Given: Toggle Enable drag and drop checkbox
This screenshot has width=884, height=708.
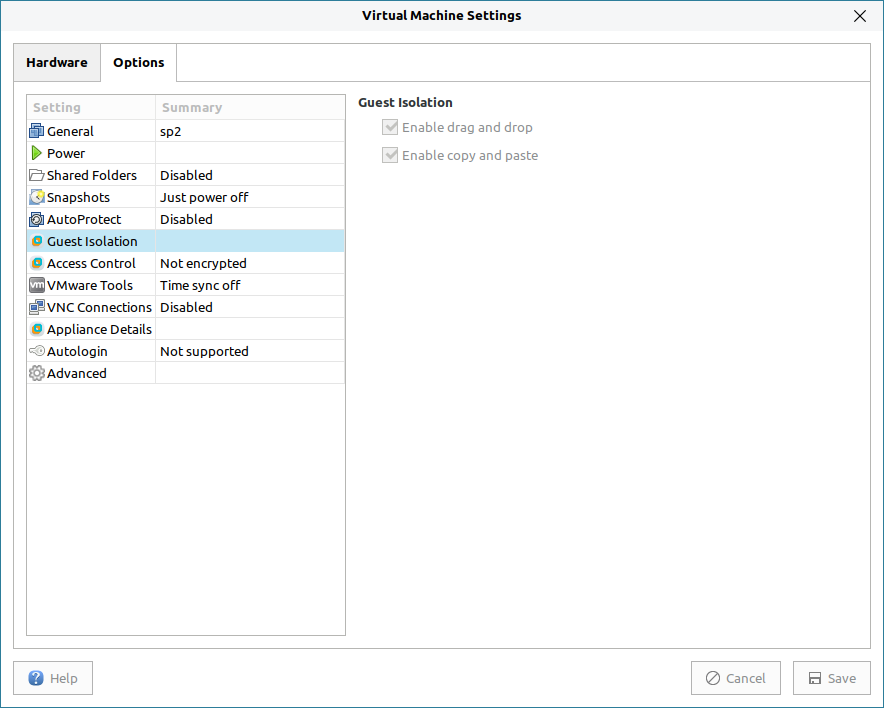Looking at the screenshot, I should pos(390,128).
